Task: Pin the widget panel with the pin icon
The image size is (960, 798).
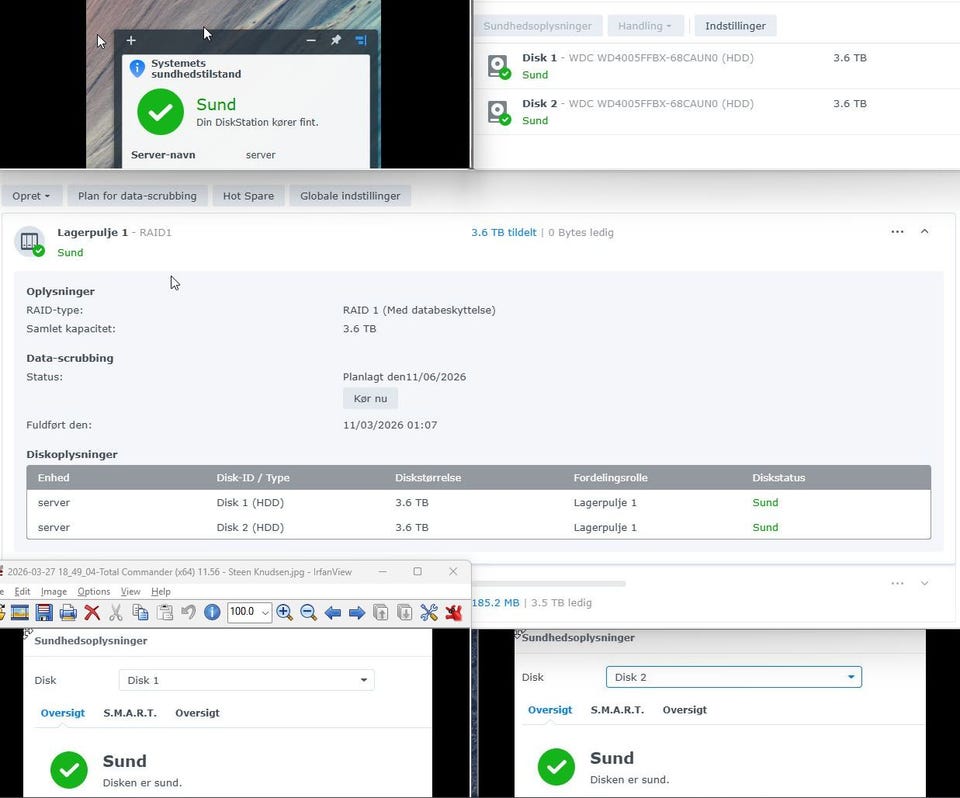Action: pyautogui.click(x=336, y=41)
